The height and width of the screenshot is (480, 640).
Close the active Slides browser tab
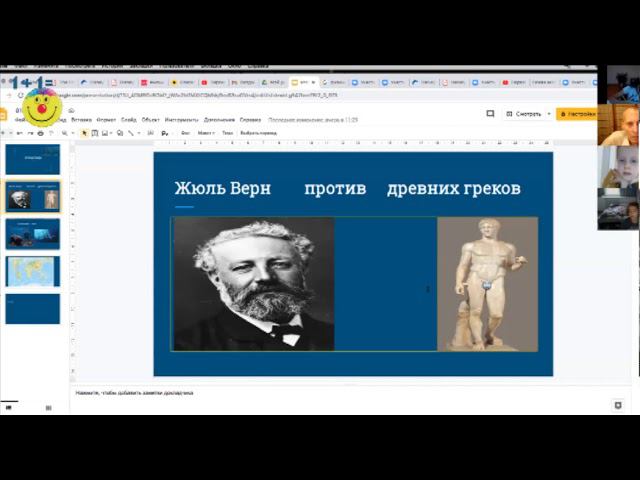[x=313, y=82]
